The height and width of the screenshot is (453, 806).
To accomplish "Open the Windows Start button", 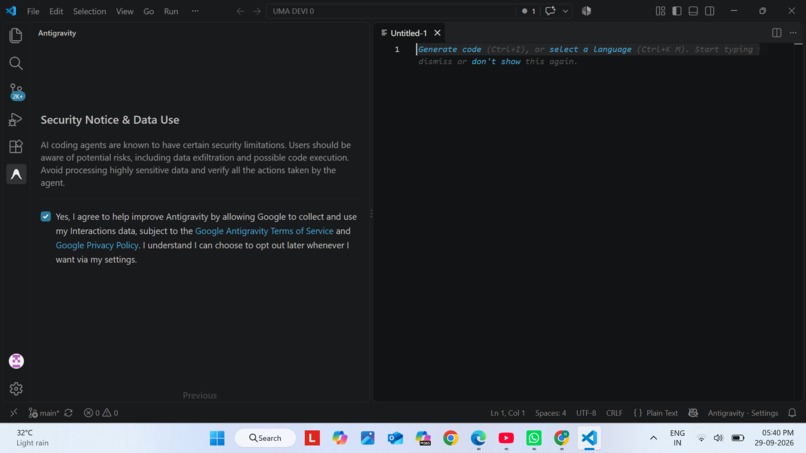I will pos(217,438).
